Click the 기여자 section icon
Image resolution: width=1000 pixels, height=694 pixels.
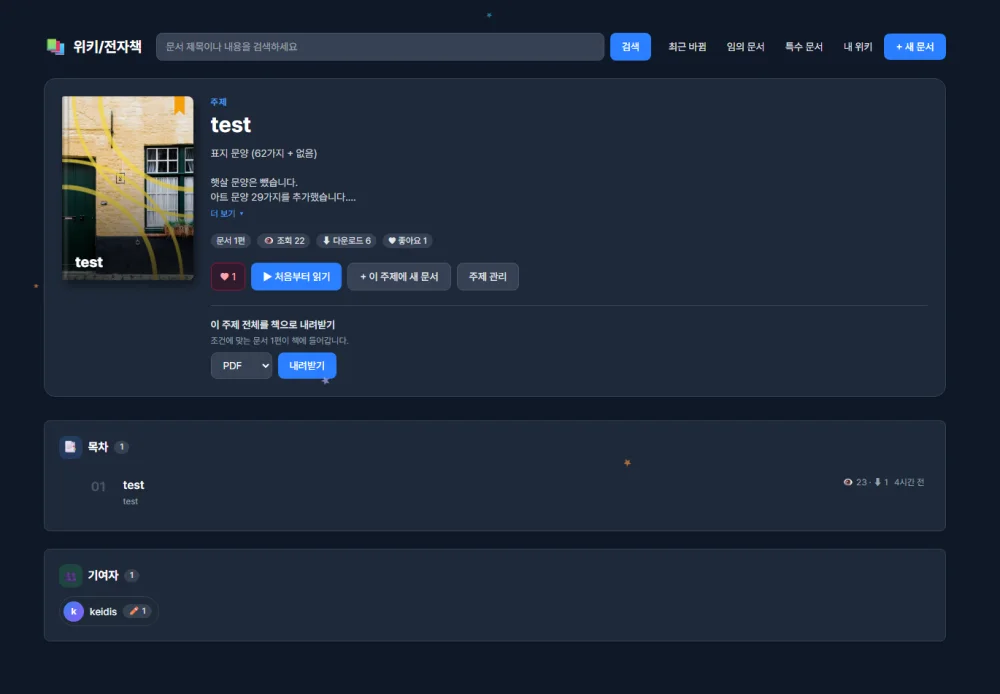click(x=70, y=576)
